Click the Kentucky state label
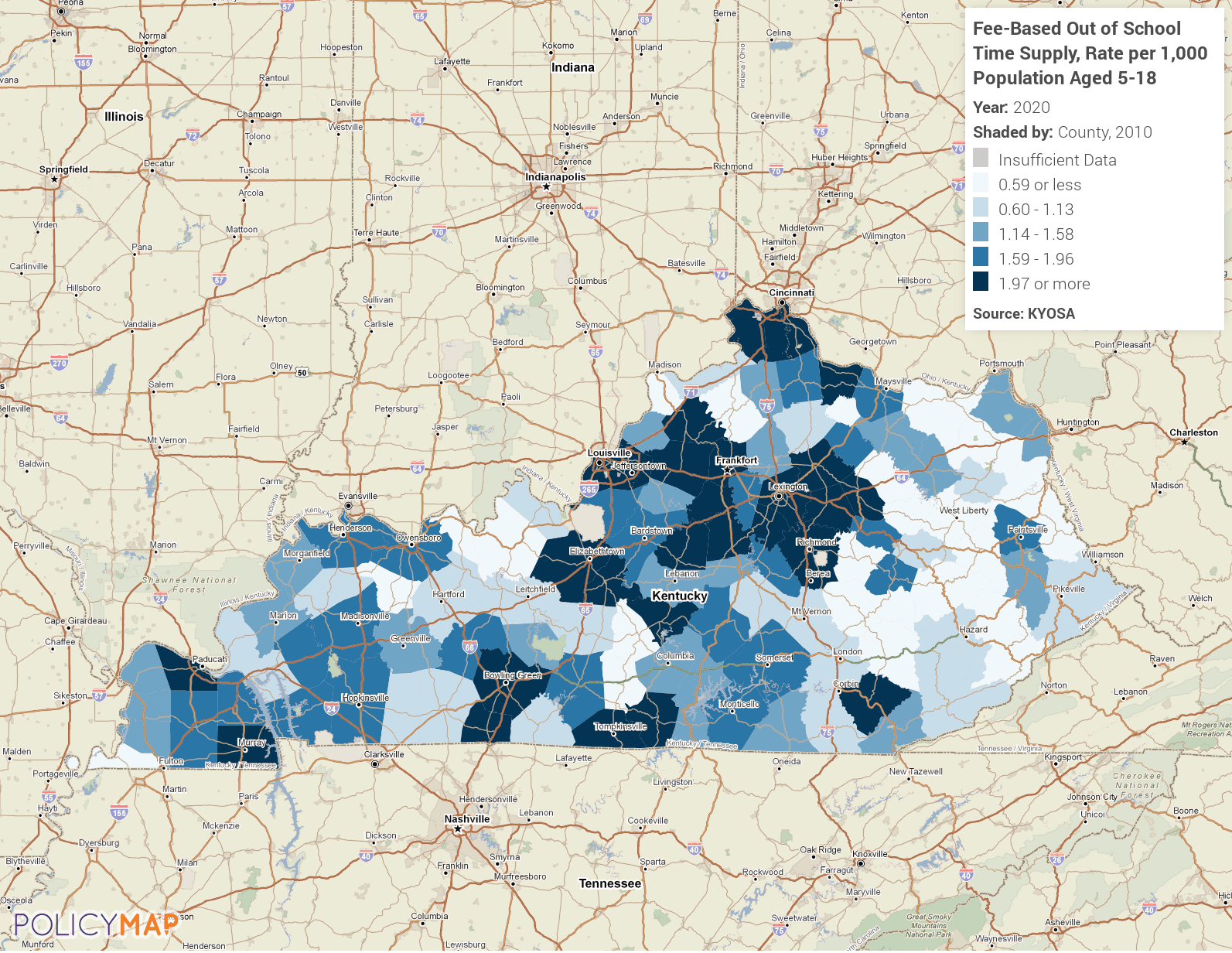This screenshot has height=953, width=1232. [x=680, y=596]
